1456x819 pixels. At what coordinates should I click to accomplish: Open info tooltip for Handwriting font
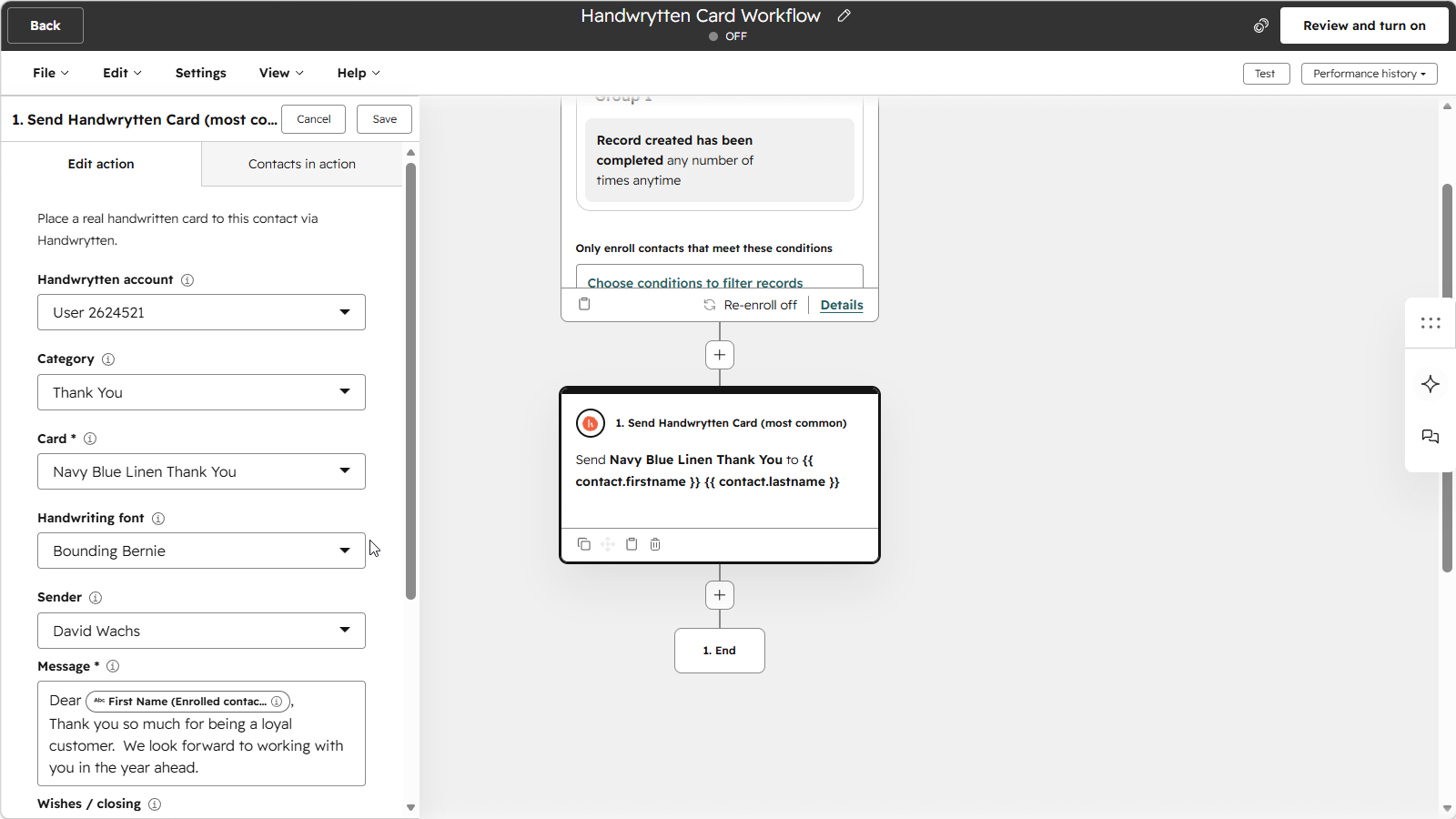(158, 519)
